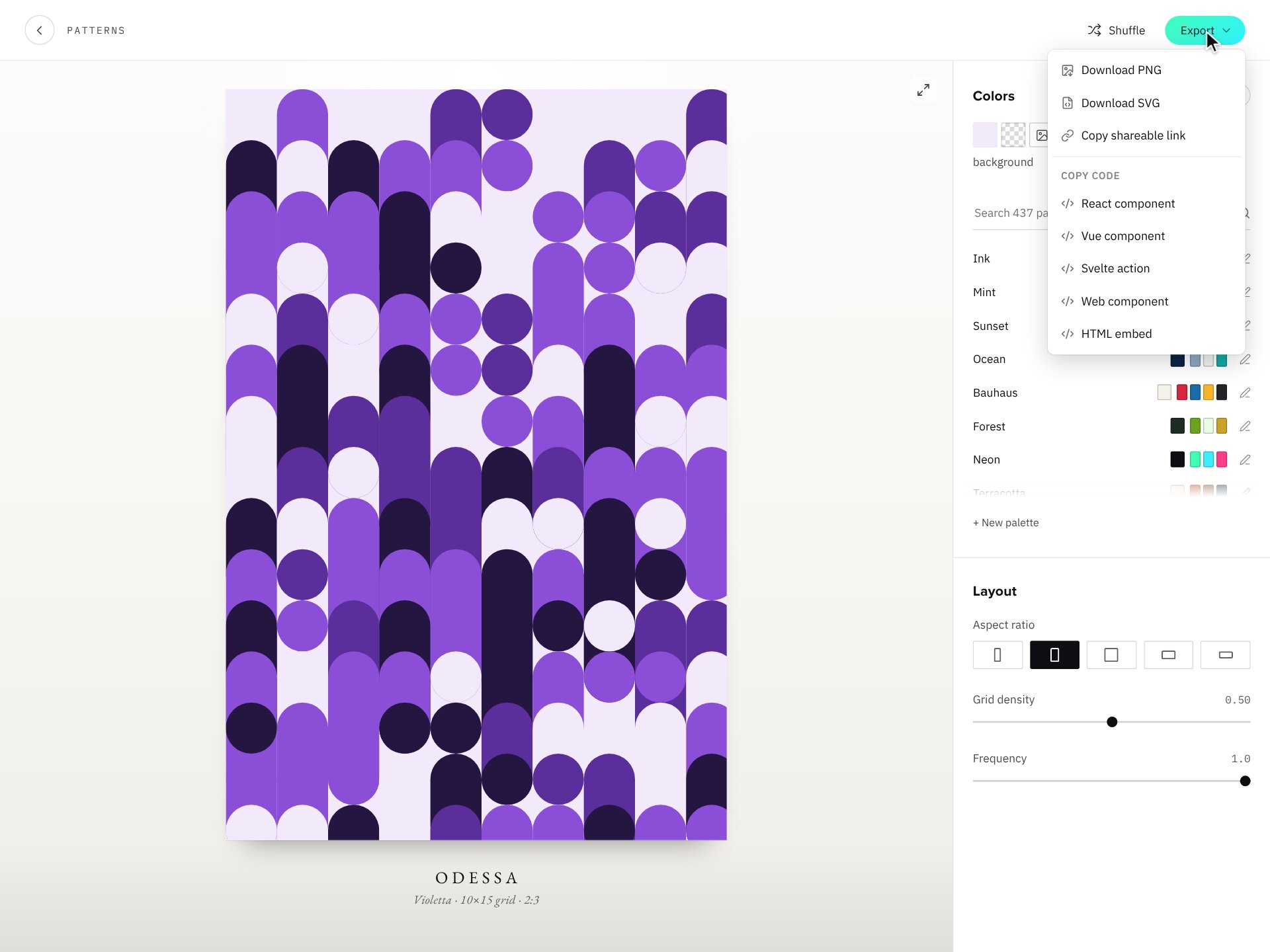Viewport: 1270px width, 952px height.
Task: Select the Bauhaus palette
Action: pyautogui.click(x=1098, y=393)
